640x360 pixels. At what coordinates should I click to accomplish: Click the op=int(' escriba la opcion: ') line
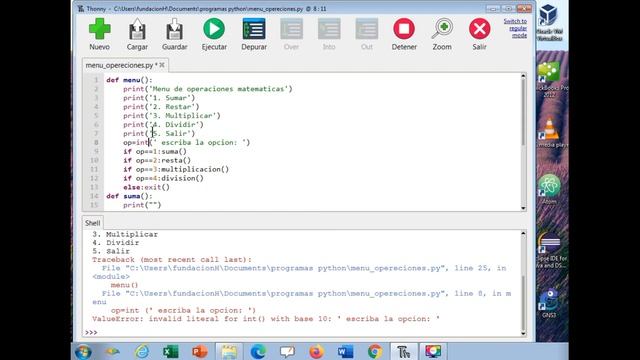pos(187,142)
